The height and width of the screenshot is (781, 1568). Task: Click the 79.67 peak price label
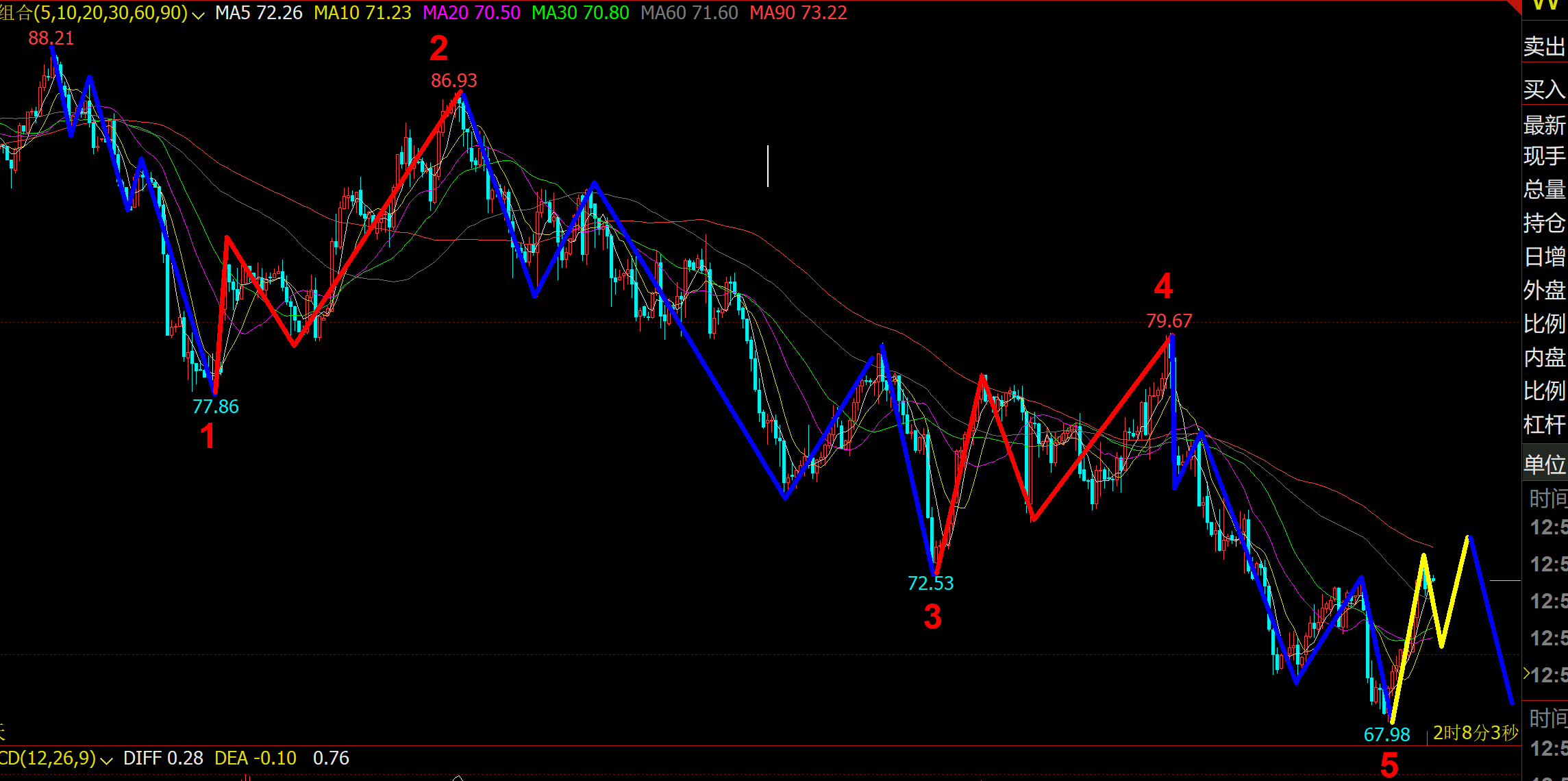click(x=1169, y=321)
